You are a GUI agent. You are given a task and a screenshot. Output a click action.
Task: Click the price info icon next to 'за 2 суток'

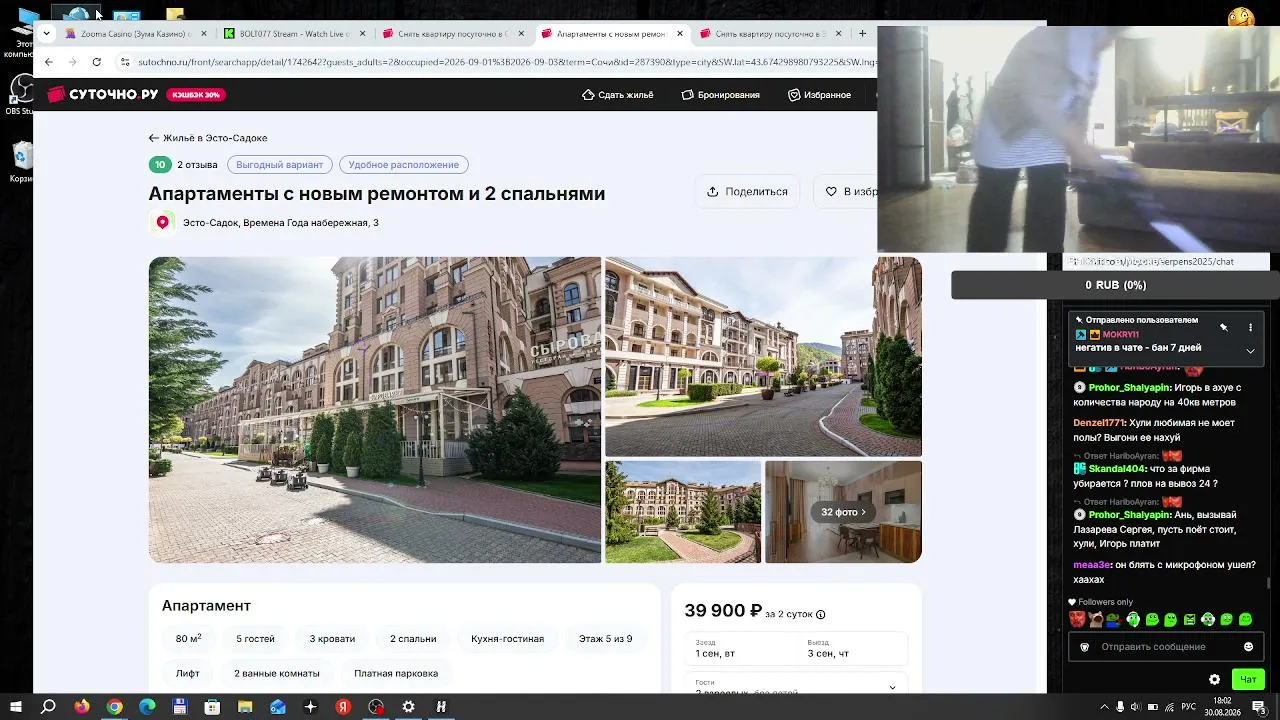tap(821, 615)
